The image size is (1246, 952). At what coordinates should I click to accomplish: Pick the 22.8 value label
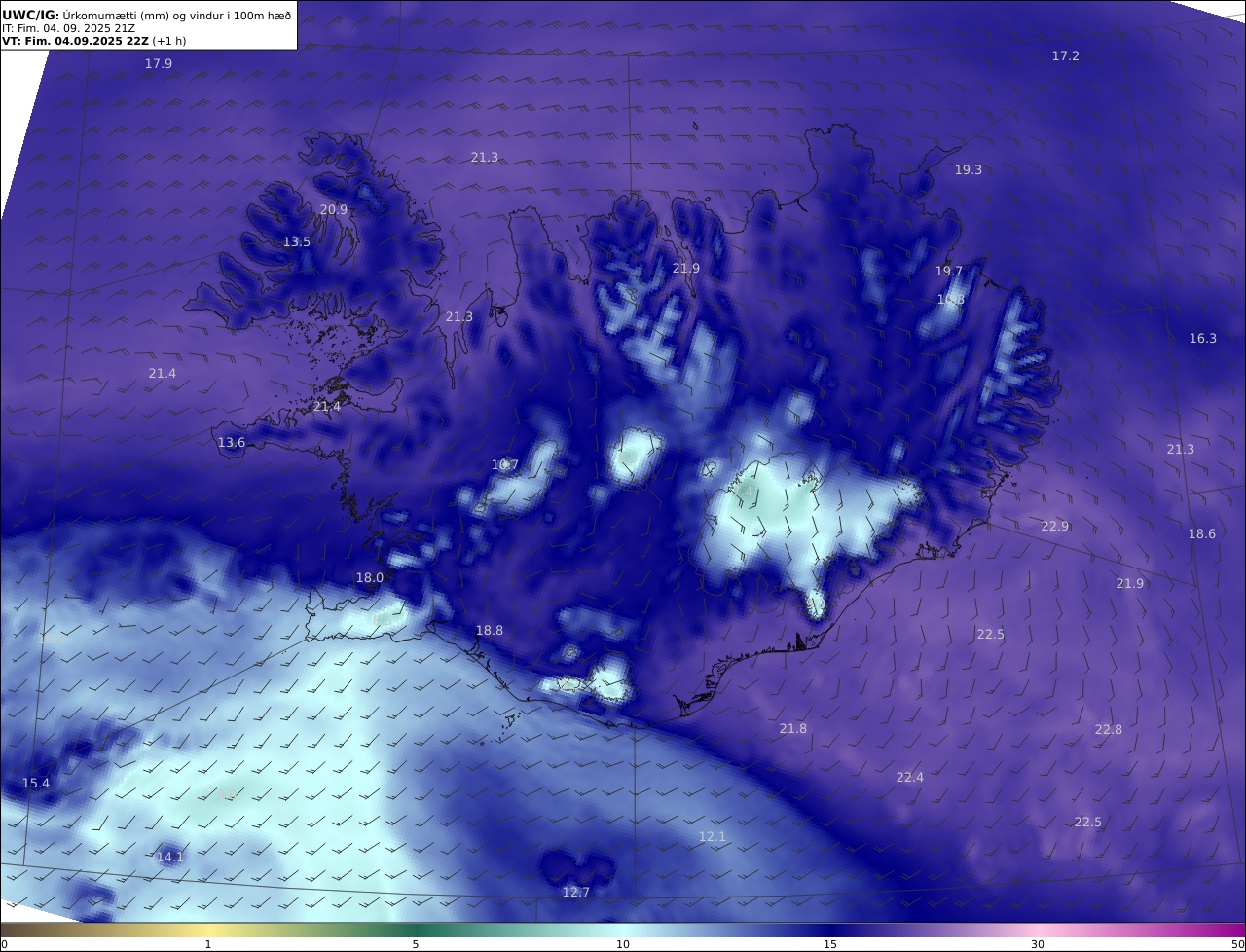(1109, 730)
